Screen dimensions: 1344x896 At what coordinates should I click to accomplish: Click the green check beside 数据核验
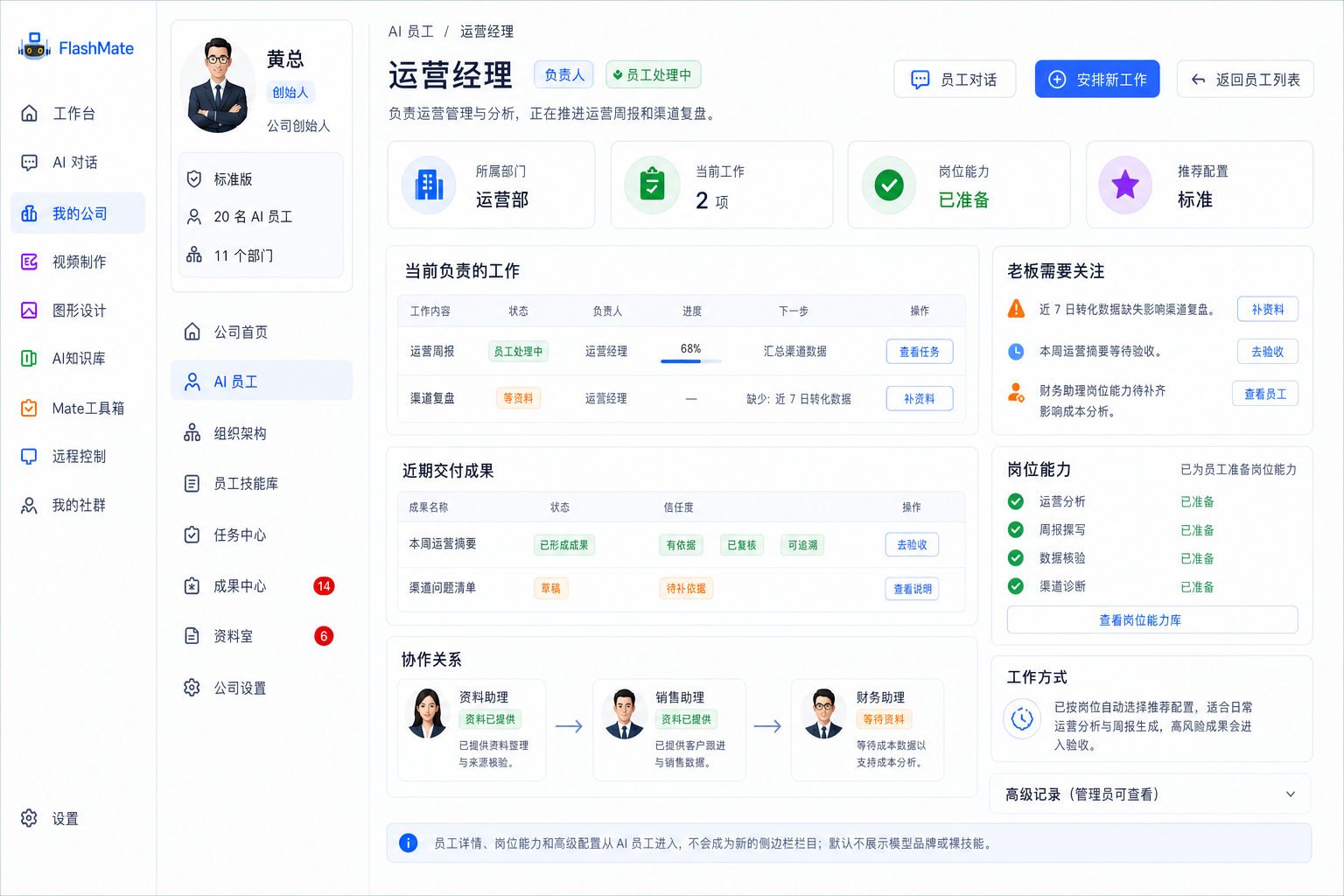(1016, 558)
